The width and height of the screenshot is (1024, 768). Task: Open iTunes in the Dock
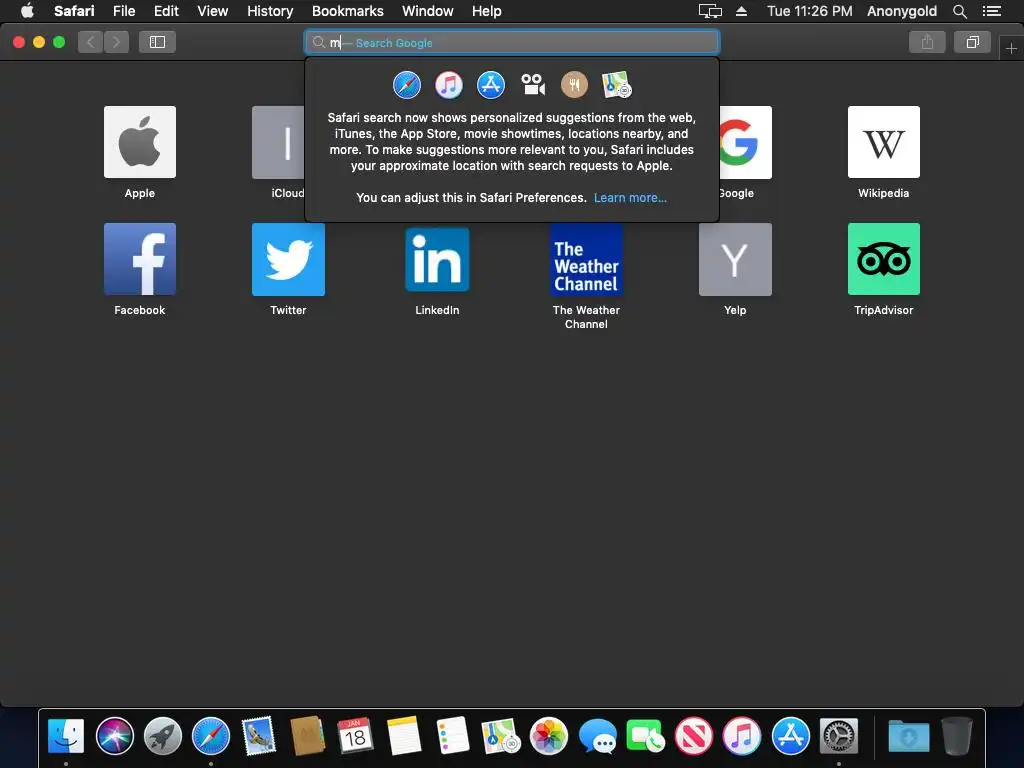(742, 736)
